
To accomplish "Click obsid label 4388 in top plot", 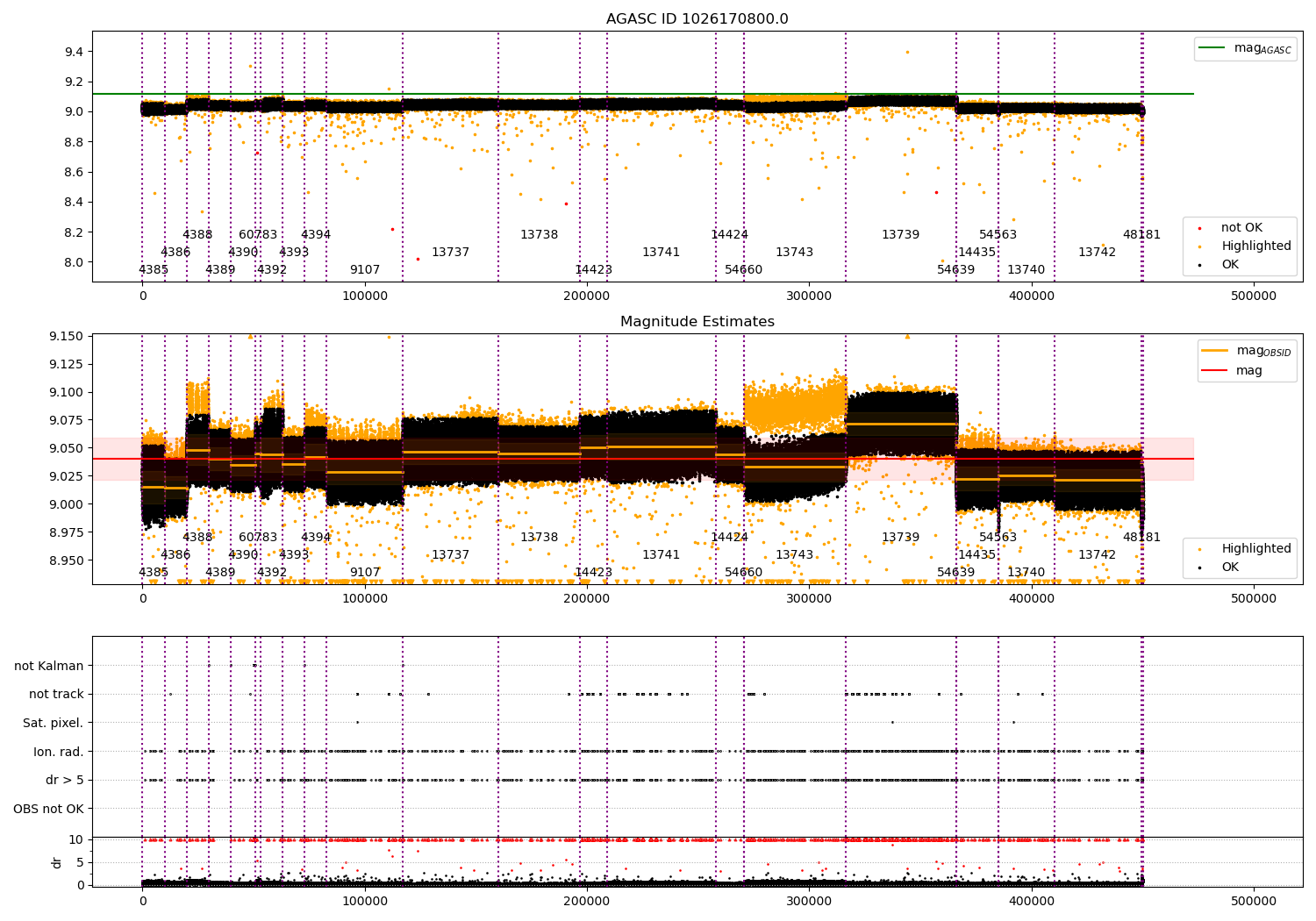I will click(x=197, y=235).
